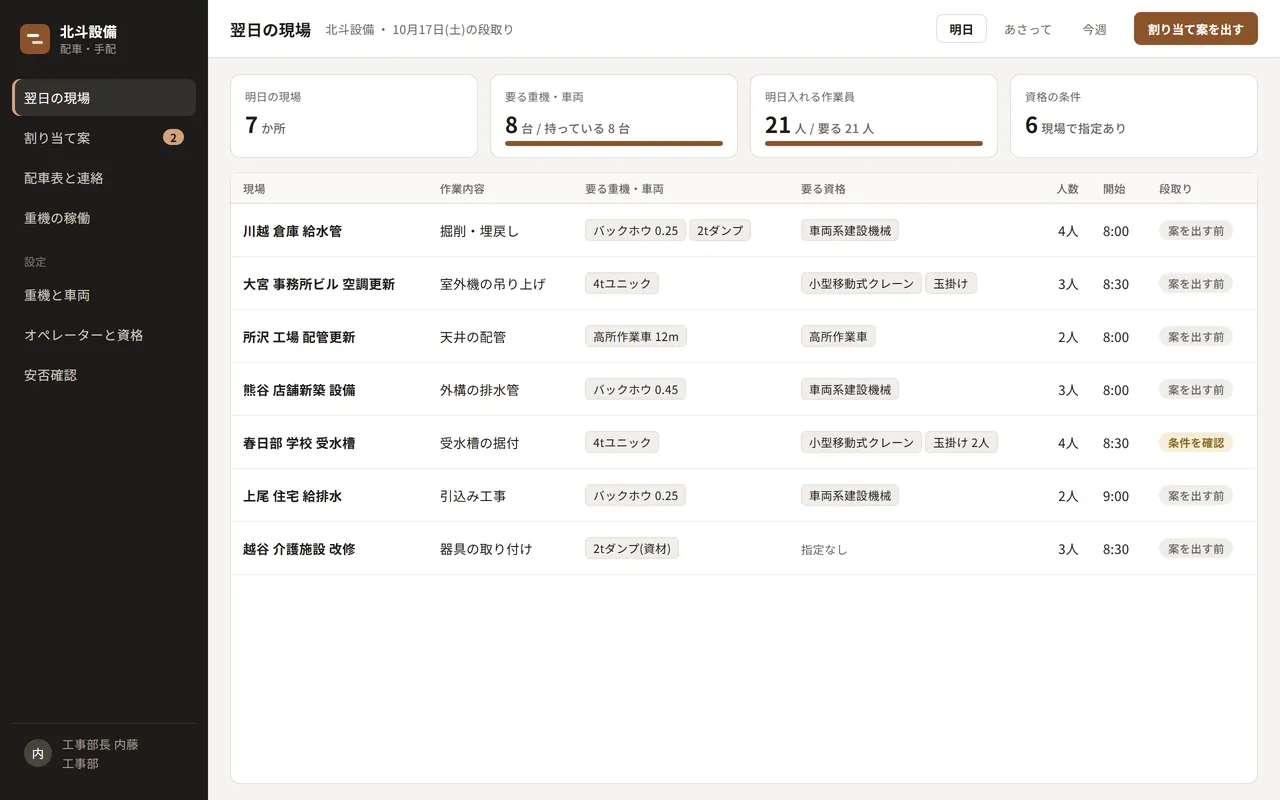Switch to the あさって tab

click(x=1028, y=29)
